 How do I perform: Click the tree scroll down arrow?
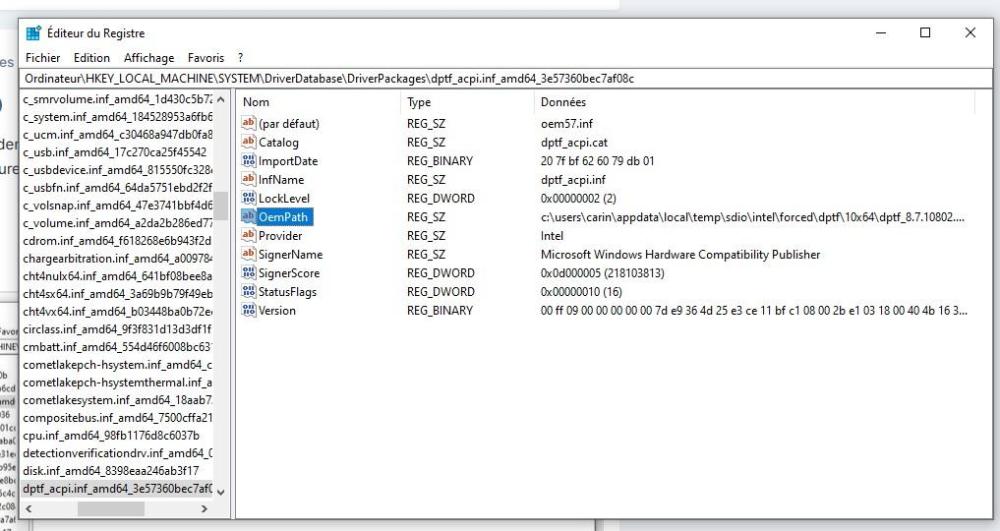click(221, 492)
